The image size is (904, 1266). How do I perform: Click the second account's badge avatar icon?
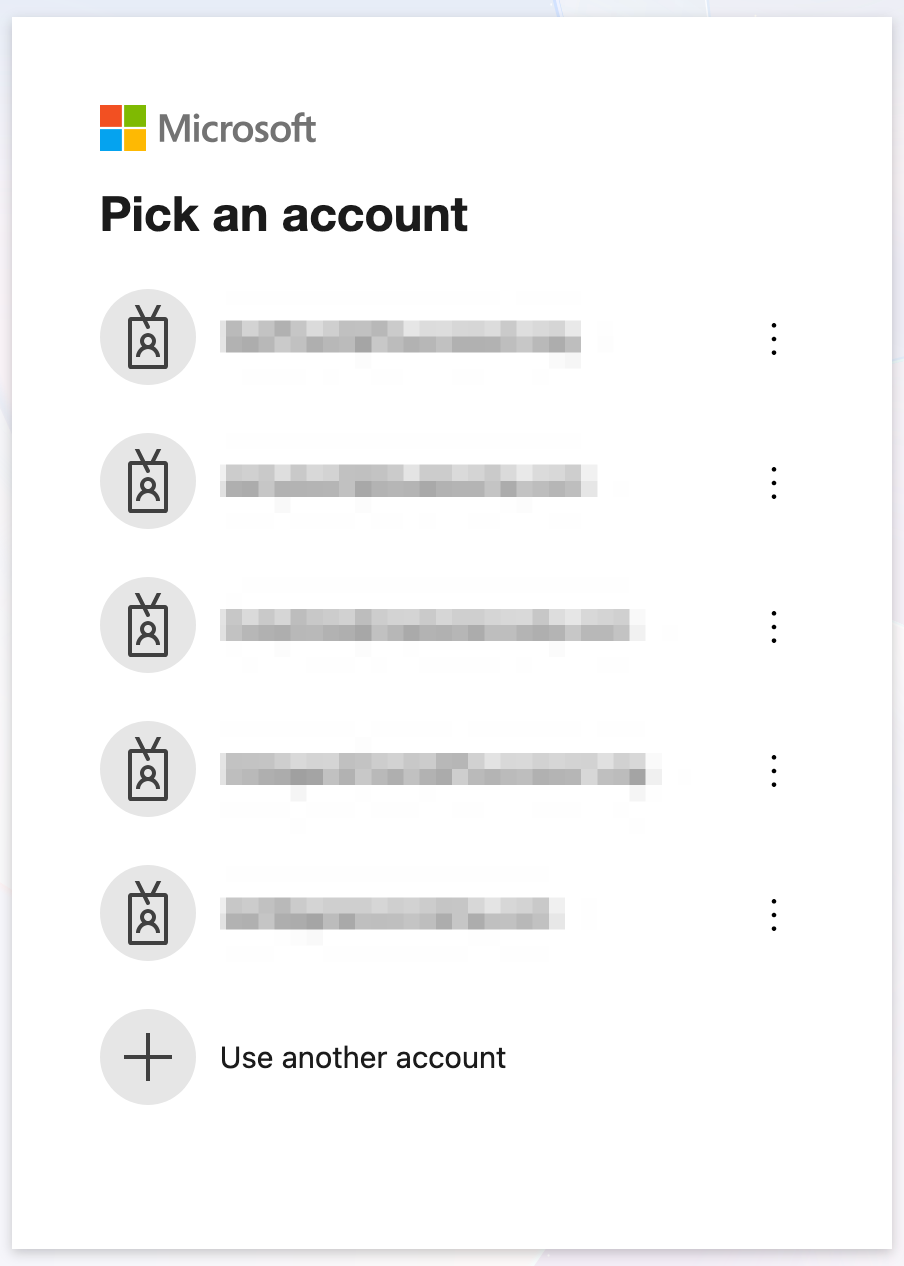pyautogui.click(x=148, y=481)
